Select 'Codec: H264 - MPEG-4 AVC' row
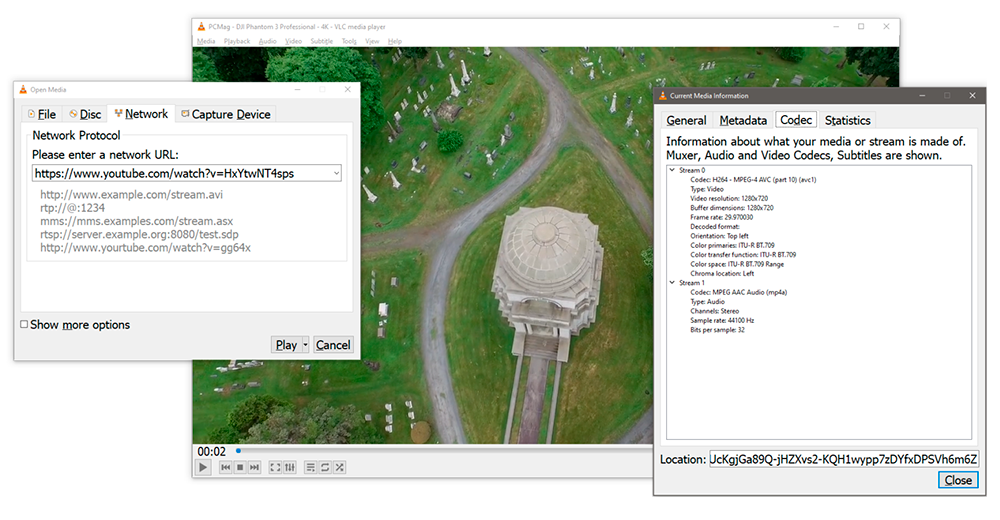Viewport: 1000px width, 520px height. pyautogui.click(x=753, y=180)
